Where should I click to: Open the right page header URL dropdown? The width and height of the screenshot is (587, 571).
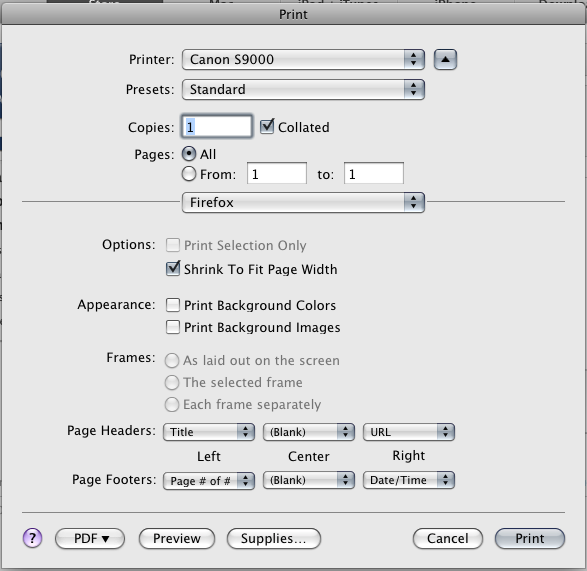click(409, 432)
